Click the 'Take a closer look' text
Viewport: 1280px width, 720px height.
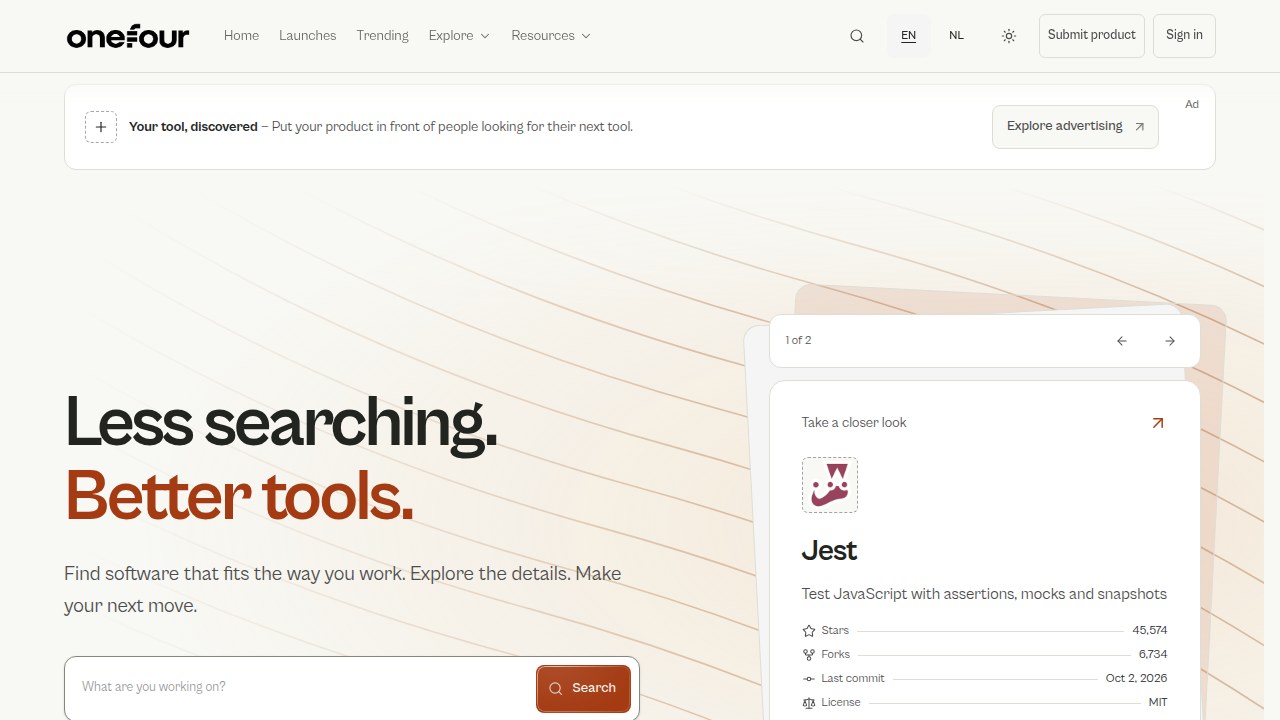pos(854,423)
